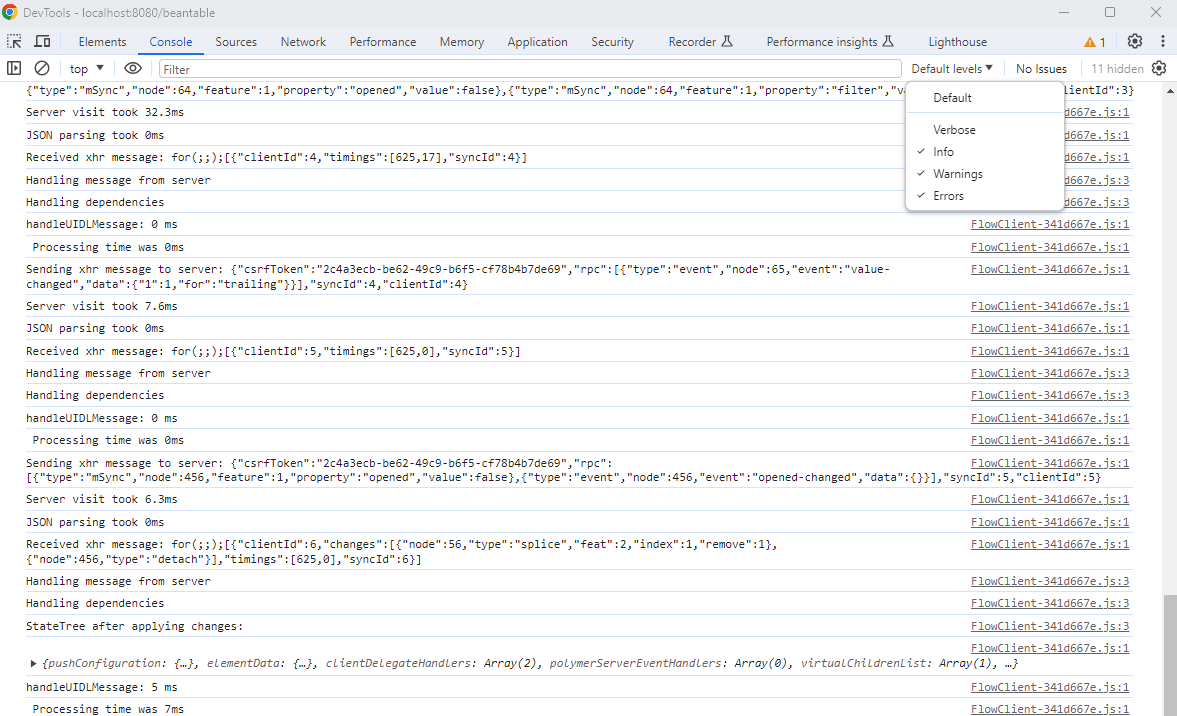Focus the console Filter input field
This screenshot has width=1177, height=716.
pyautogui.click(x=530, y=69)
